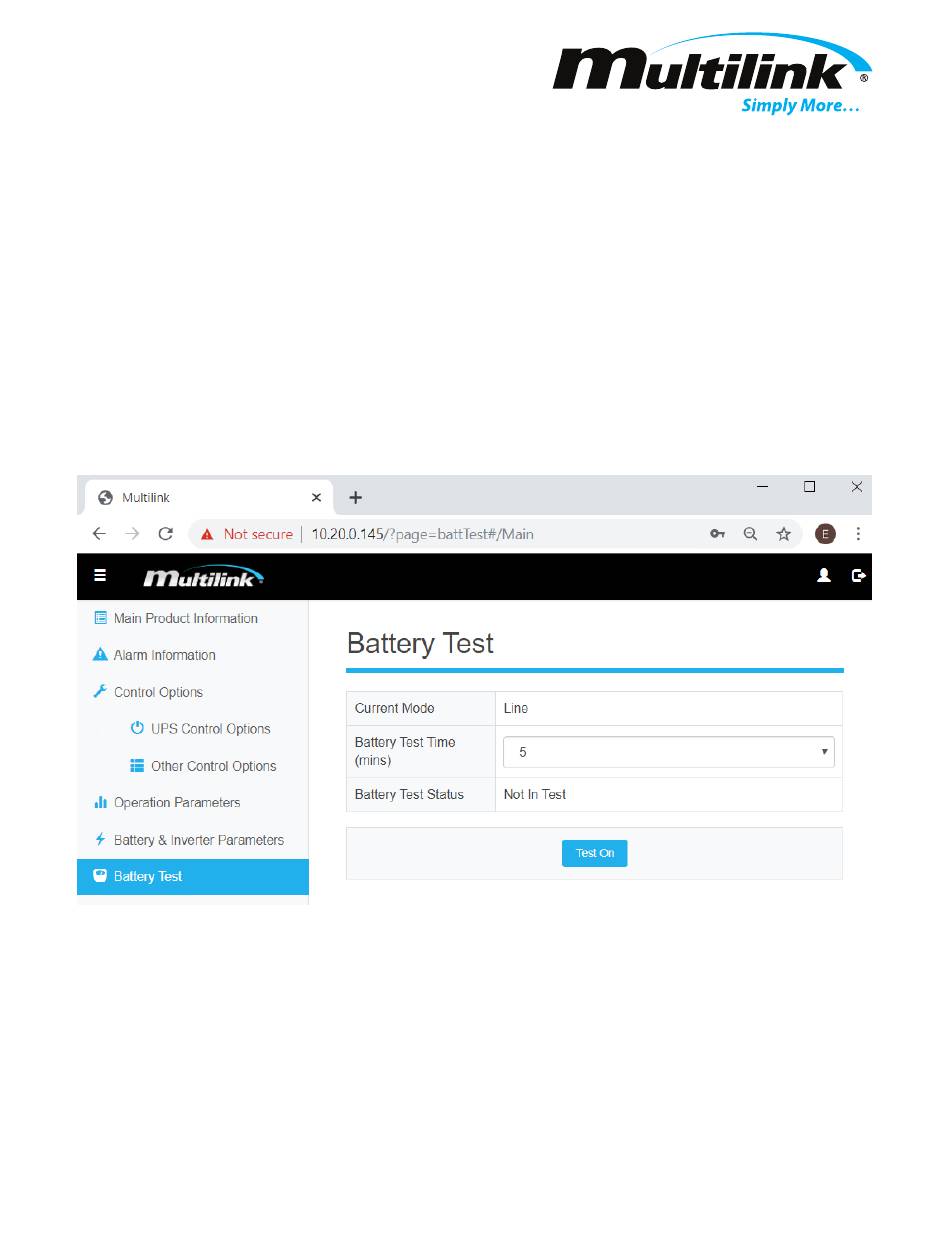950x1241 pixels.
Task: Open the user profile icon
Action: [x=824, y=576]
